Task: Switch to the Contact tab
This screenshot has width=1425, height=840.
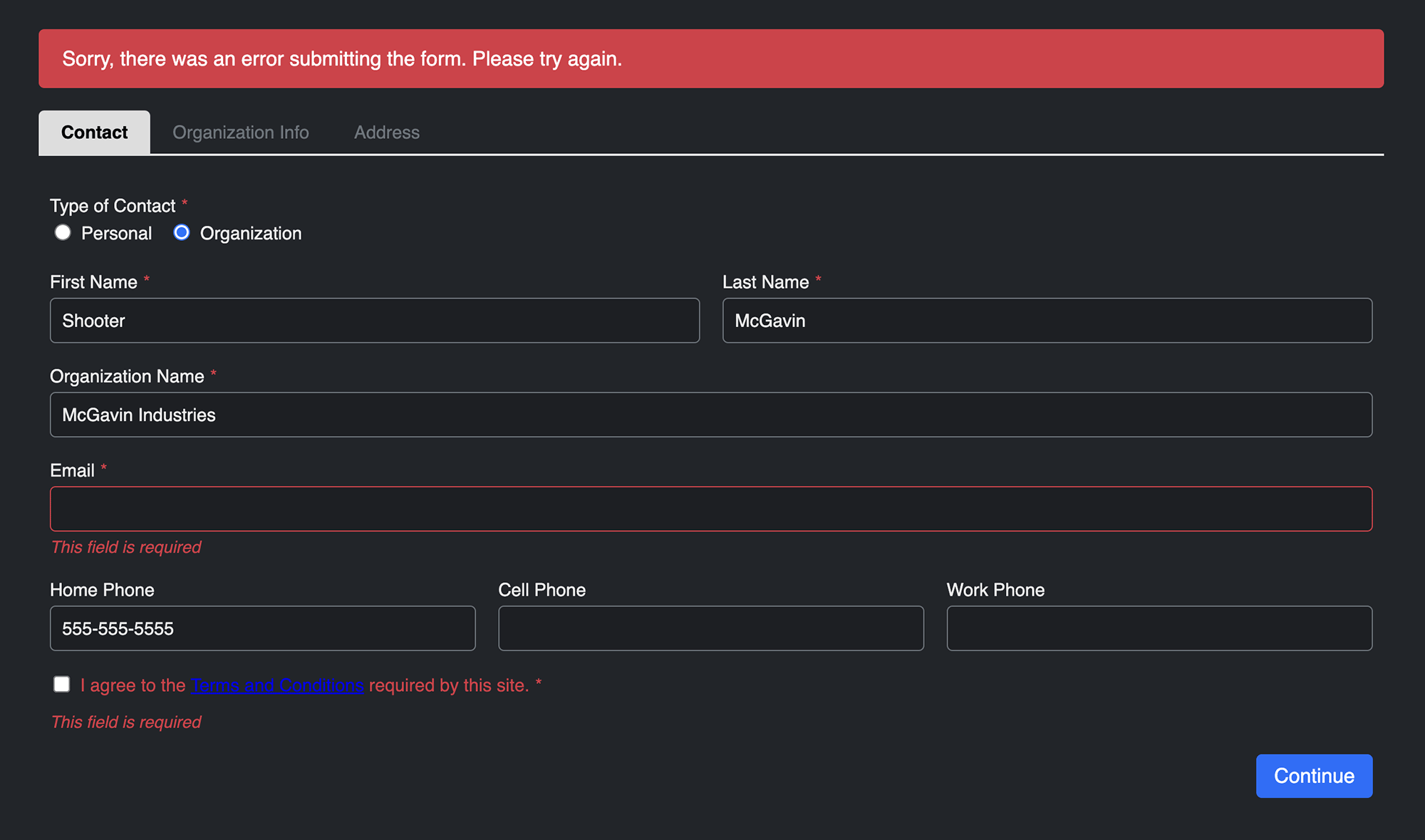Action: (x=94, y=132)
